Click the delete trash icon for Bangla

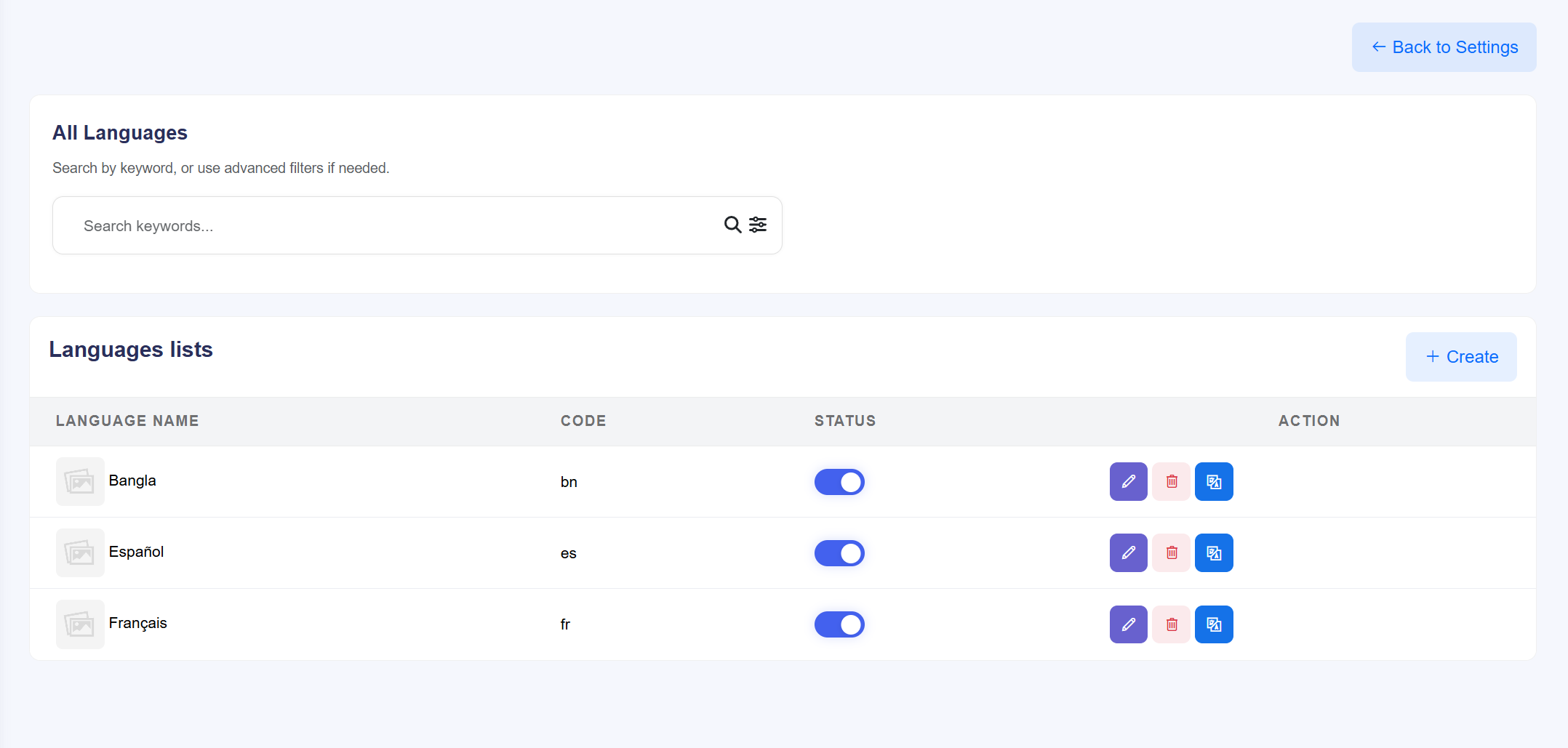pyautogui.click(x=1171, y=481)
